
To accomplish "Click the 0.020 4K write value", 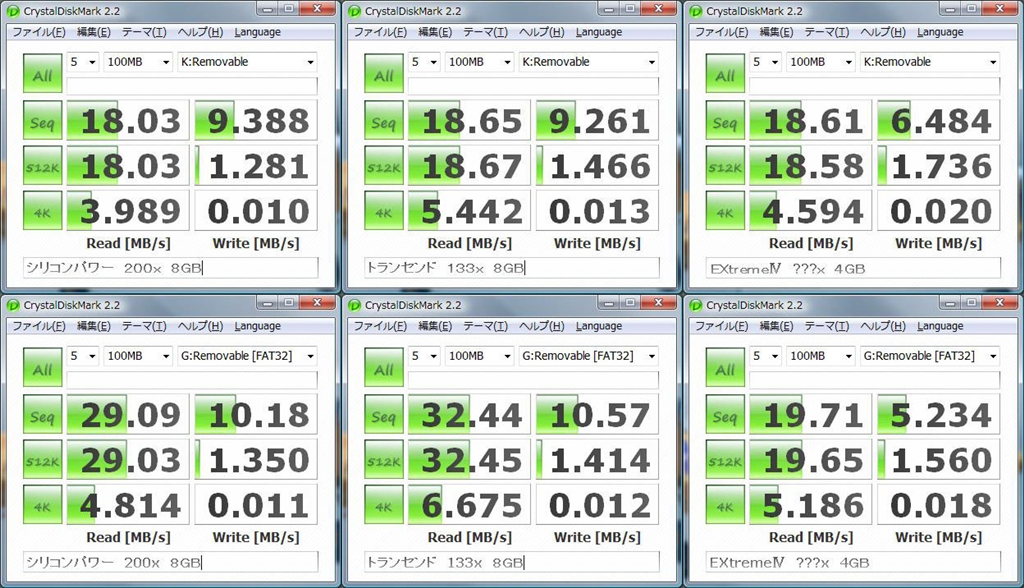I will [939, 210].
